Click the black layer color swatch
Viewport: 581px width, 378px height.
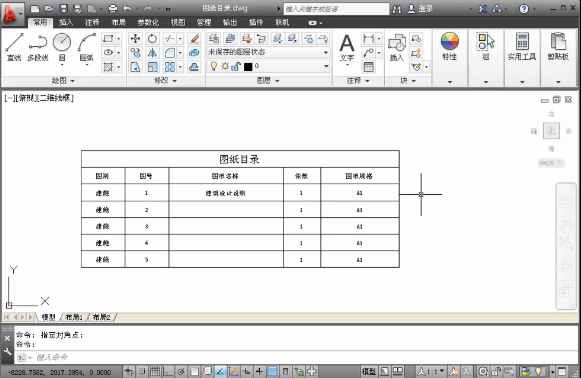(x=248, y=67)
